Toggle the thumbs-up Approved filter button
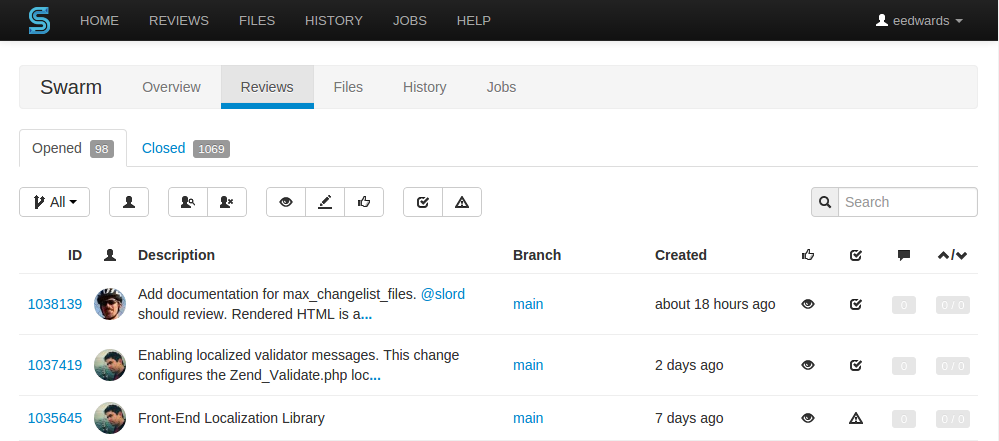 tap(364, 202)
